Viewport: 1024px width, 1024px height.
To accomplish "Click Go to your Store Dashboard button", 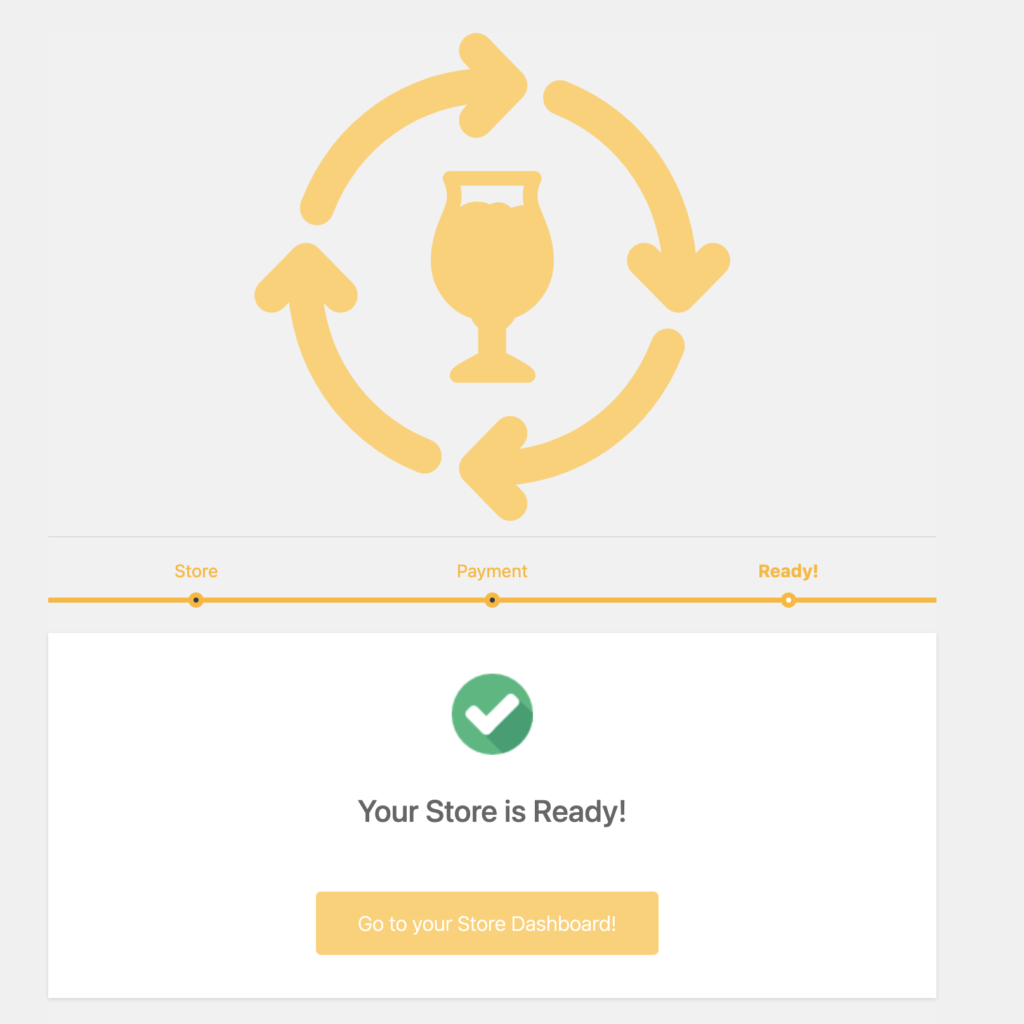I will coord(487,923).
